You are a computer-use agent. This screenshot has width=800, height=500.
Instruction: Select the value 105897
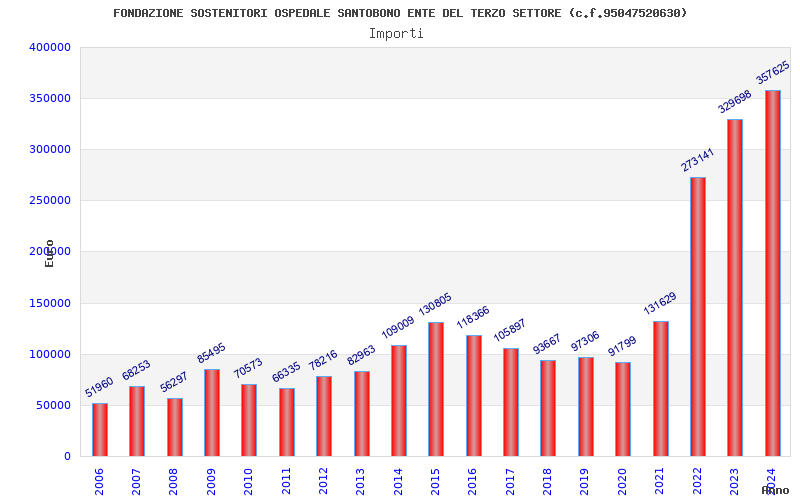pyautogui.click(x=510, y=331)
